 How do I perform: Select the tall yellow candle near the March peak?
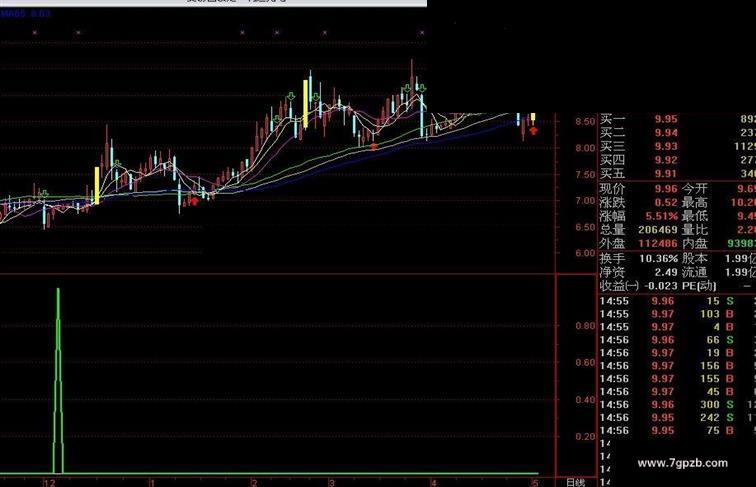[x=305, y=104]
